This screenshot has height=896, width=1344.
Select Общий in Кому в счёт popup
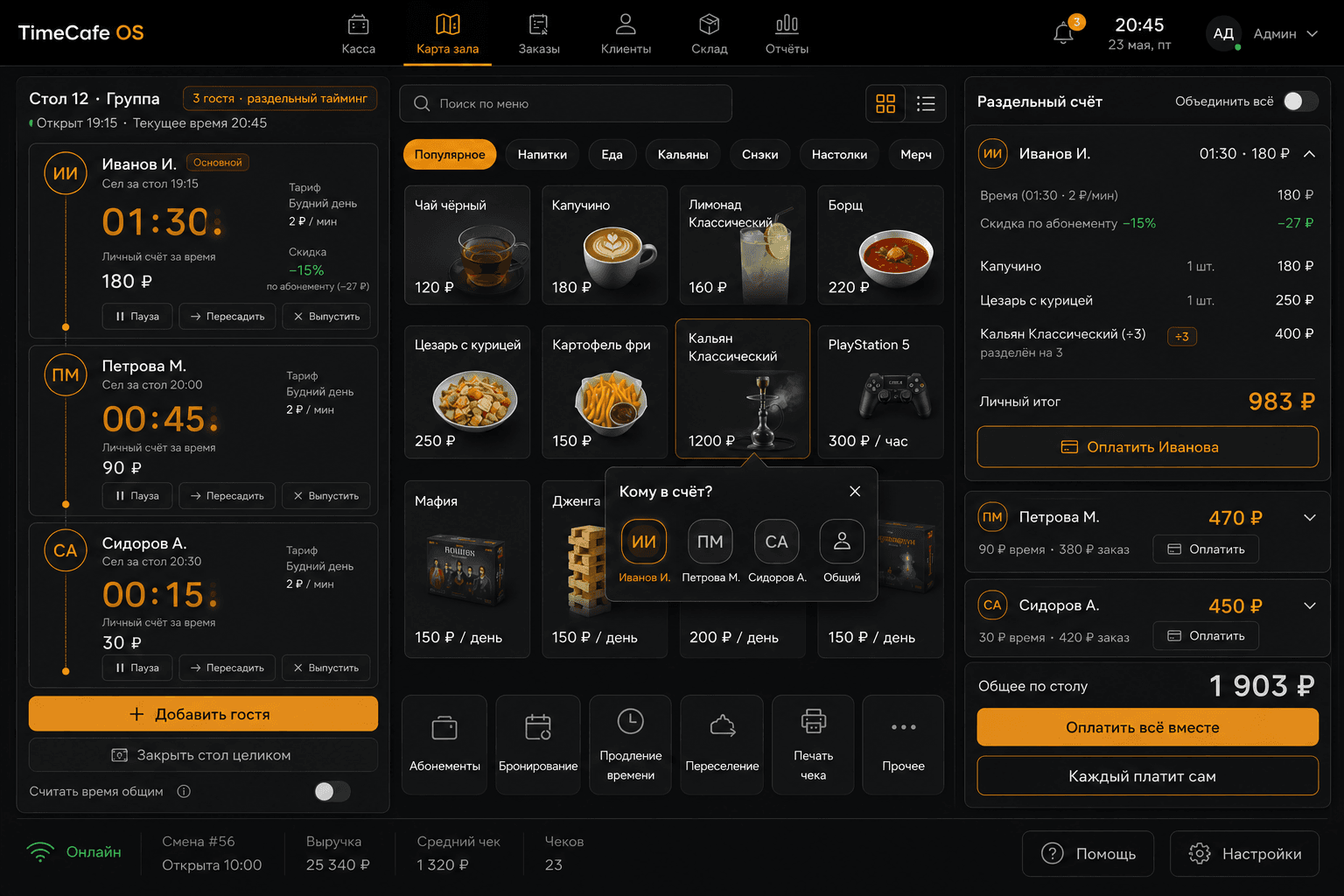842,551
